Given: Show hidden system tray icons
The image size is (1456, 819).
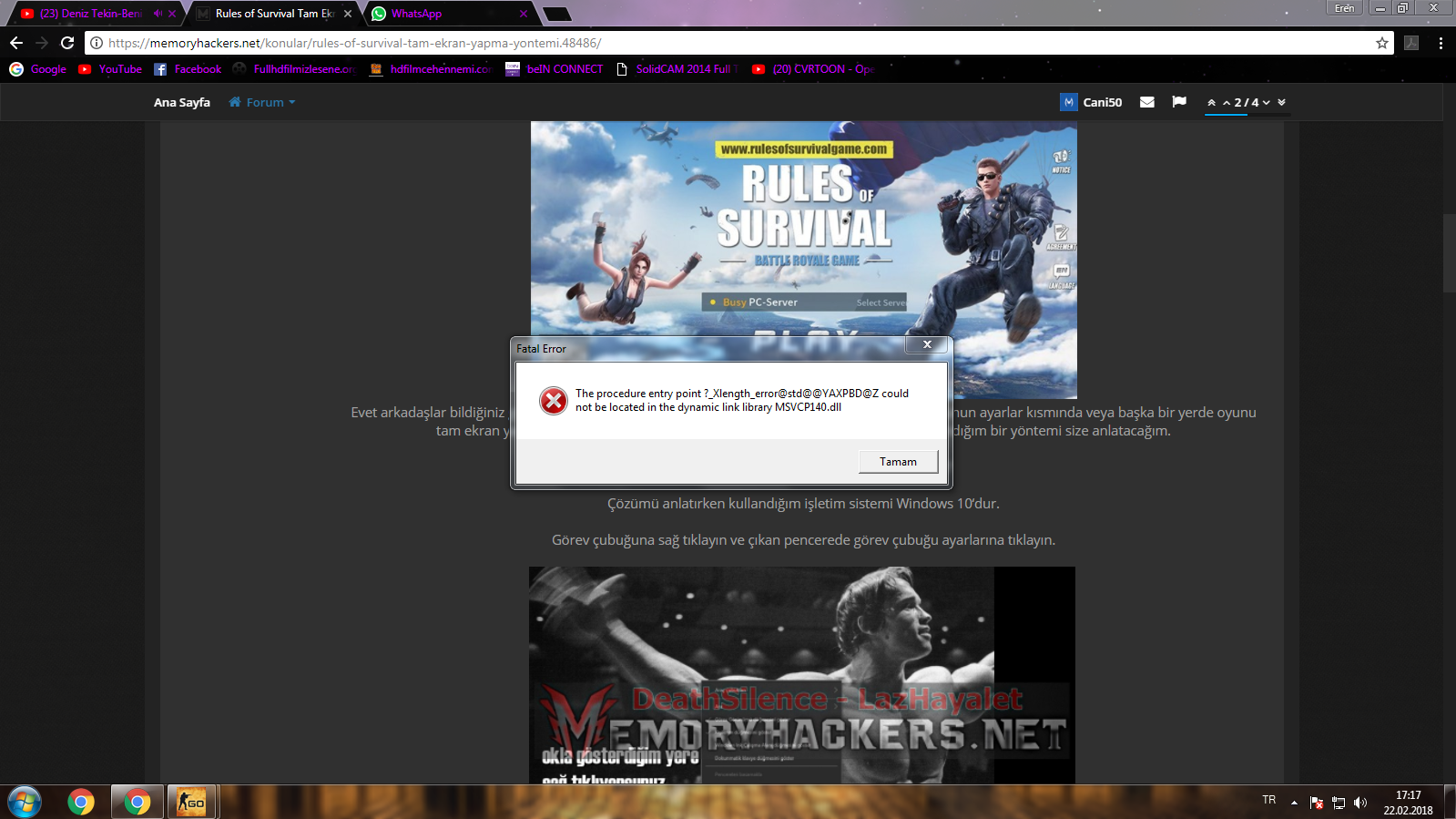Looking at the screenshot, I should [1294, 803].
